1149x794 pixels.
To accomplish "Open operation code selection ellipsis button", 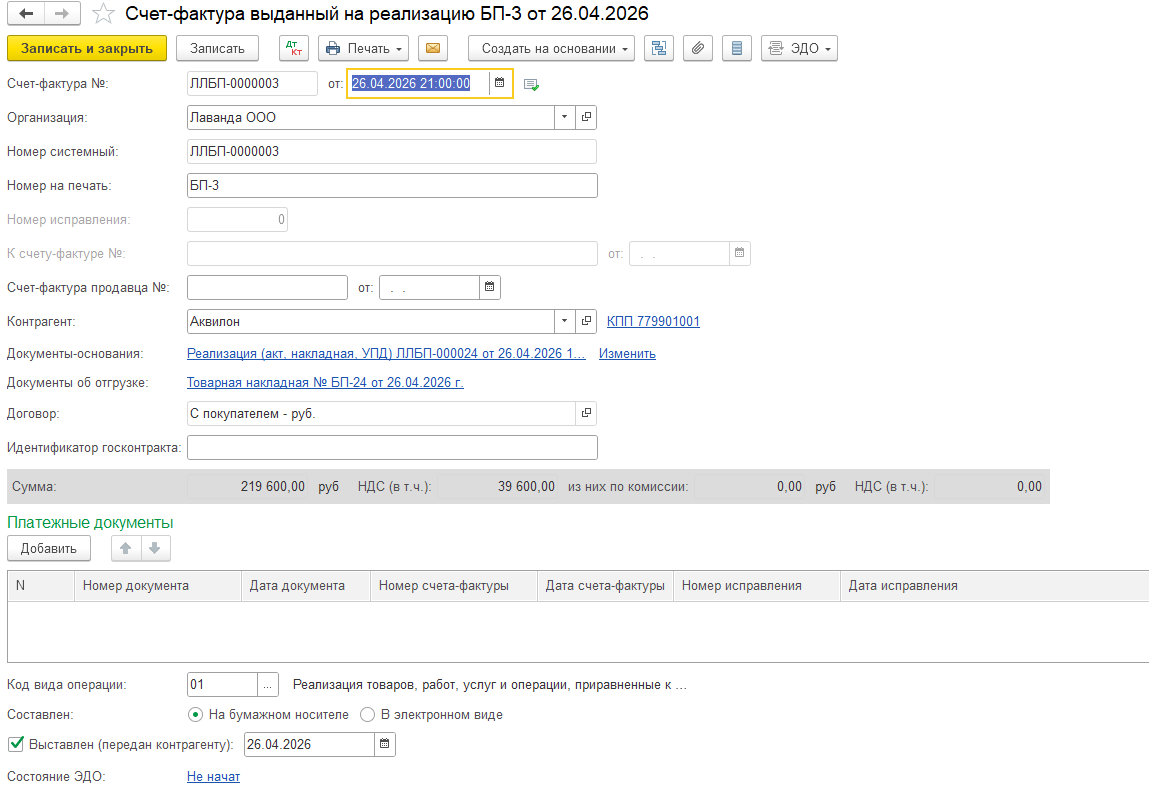I will tap(267, 685).
